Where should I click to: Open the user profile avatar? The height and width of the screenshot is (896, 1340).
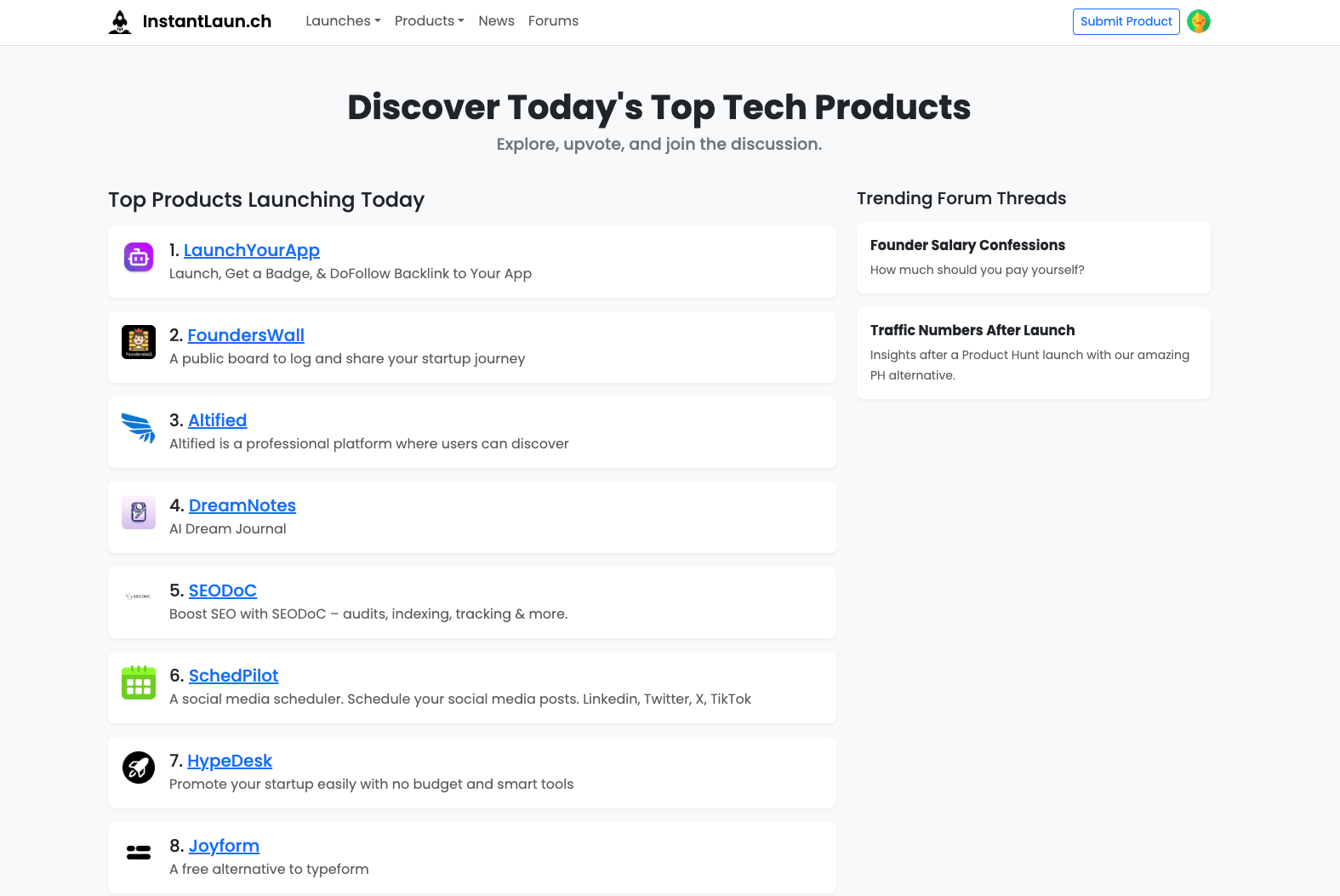pos(1198,21)
